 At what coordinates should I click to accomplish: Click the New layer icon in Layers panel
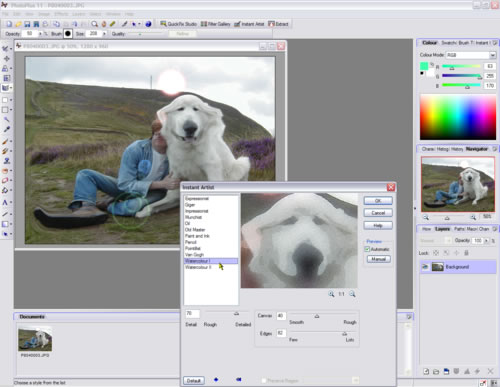click(x=426, y=371)
